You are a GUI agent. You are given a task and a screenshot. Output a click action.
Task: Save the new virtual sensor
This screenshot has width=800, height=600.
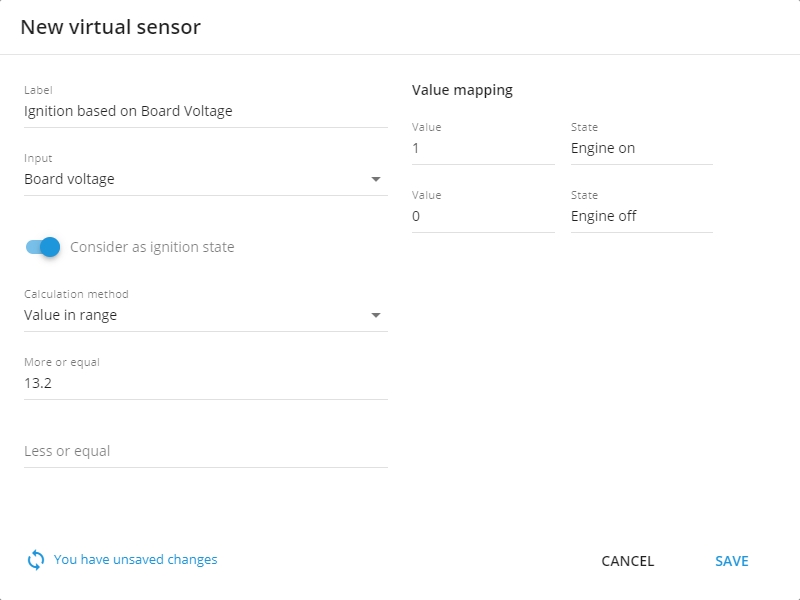coord(731,561)
